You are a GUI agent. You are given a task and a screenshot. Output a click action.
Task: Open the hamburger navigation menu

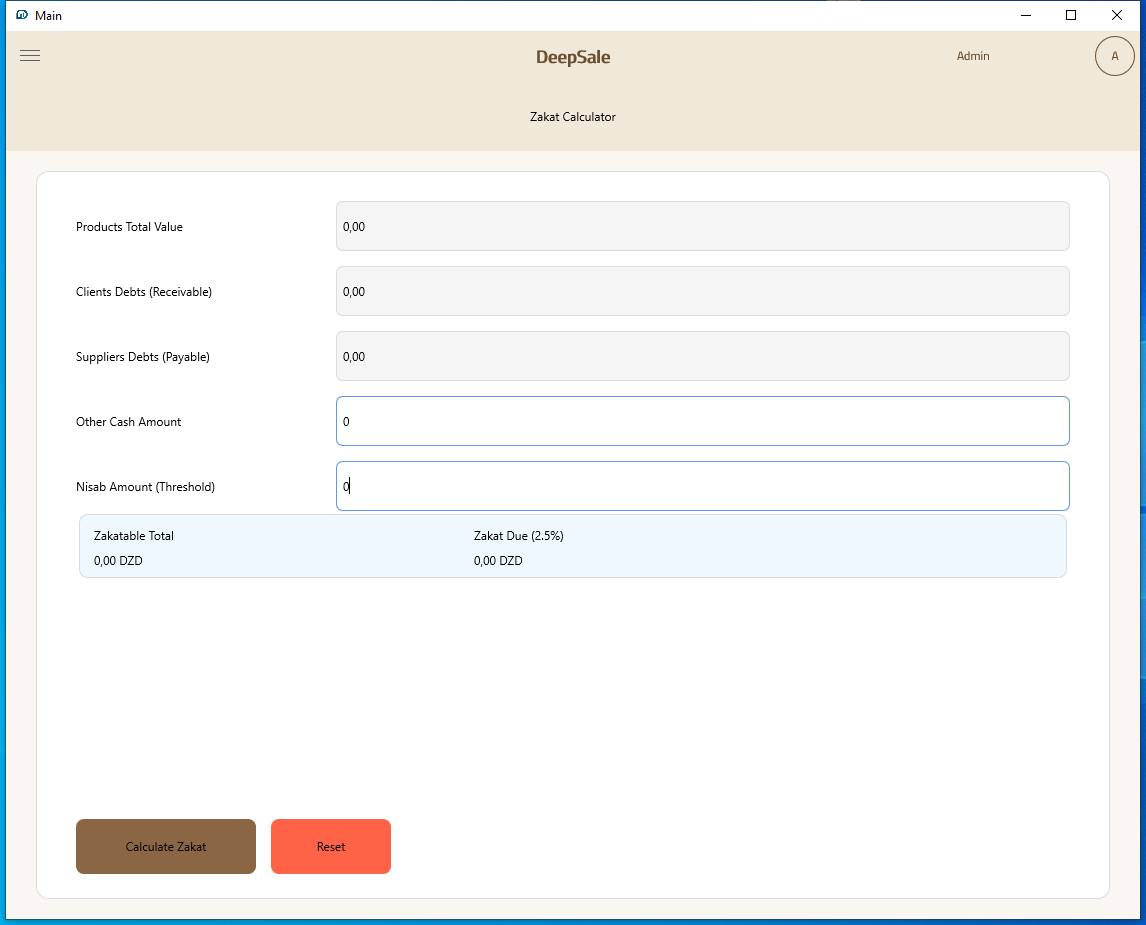point(30,56)
